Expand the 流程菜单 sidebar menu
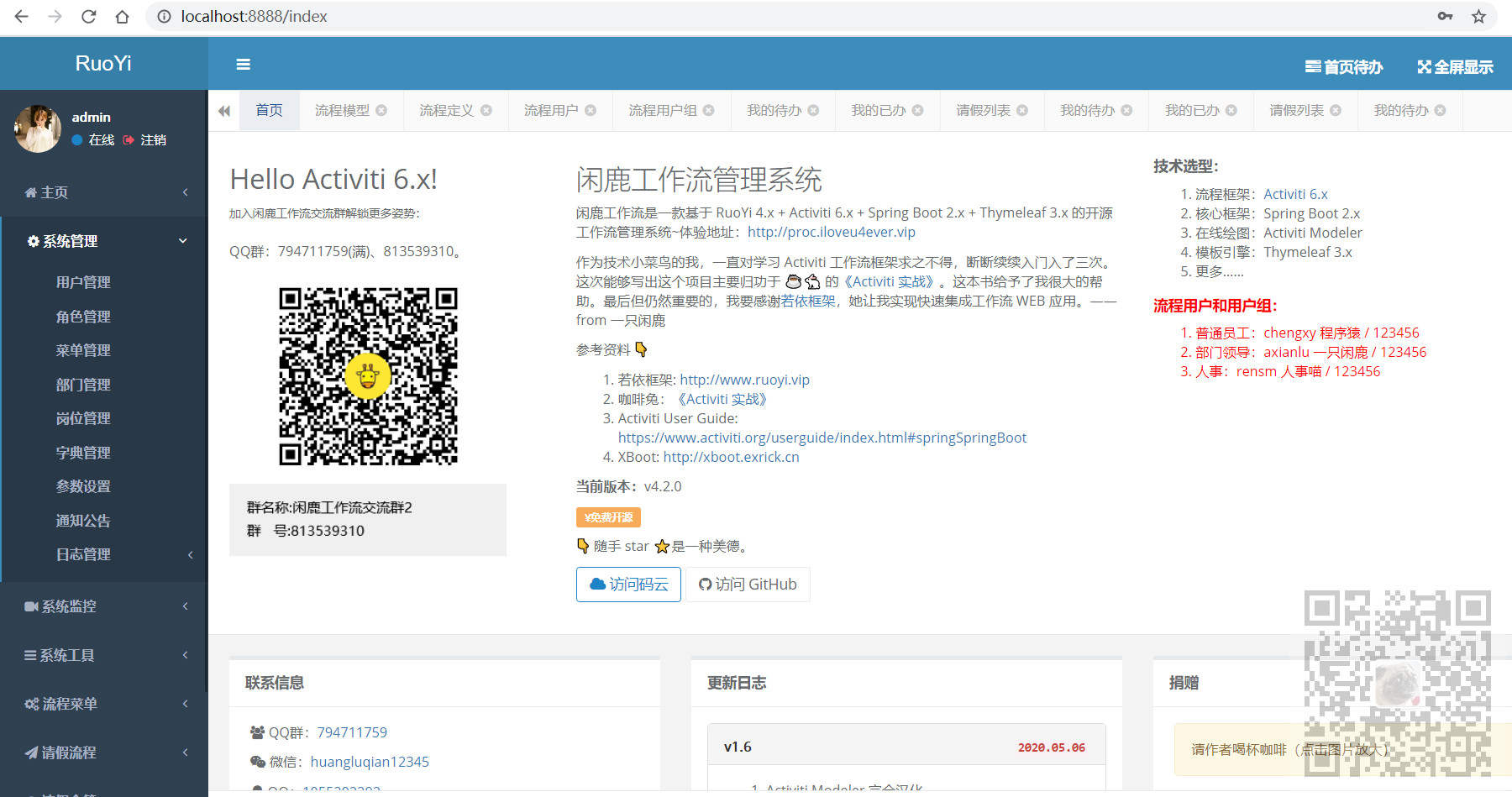This screenshot has height=797, width=1512. coord(104,704)
